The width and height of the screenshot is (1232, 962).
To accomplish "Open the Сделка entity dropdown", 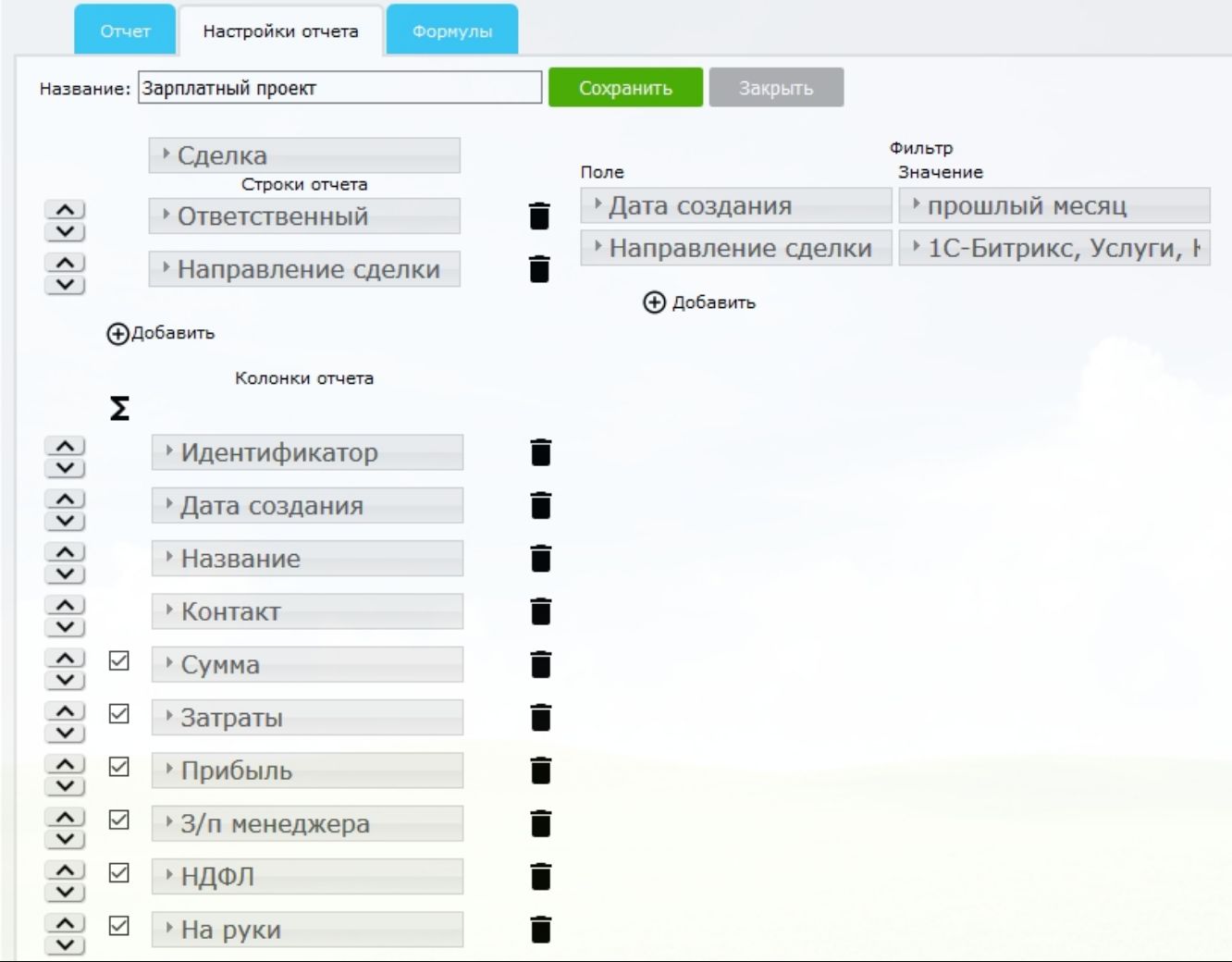I will 305,154.
